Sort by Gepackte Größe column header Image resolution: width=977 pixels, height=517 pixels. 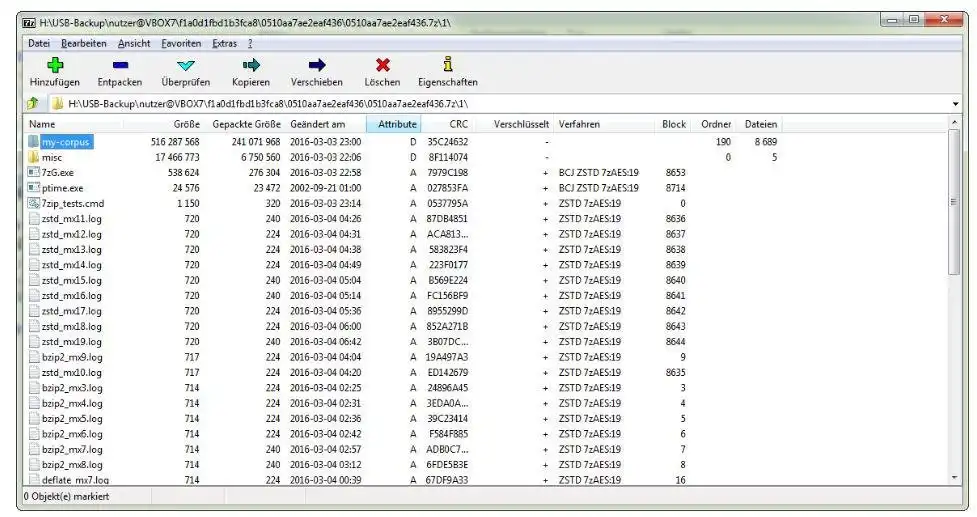(244, 124)
